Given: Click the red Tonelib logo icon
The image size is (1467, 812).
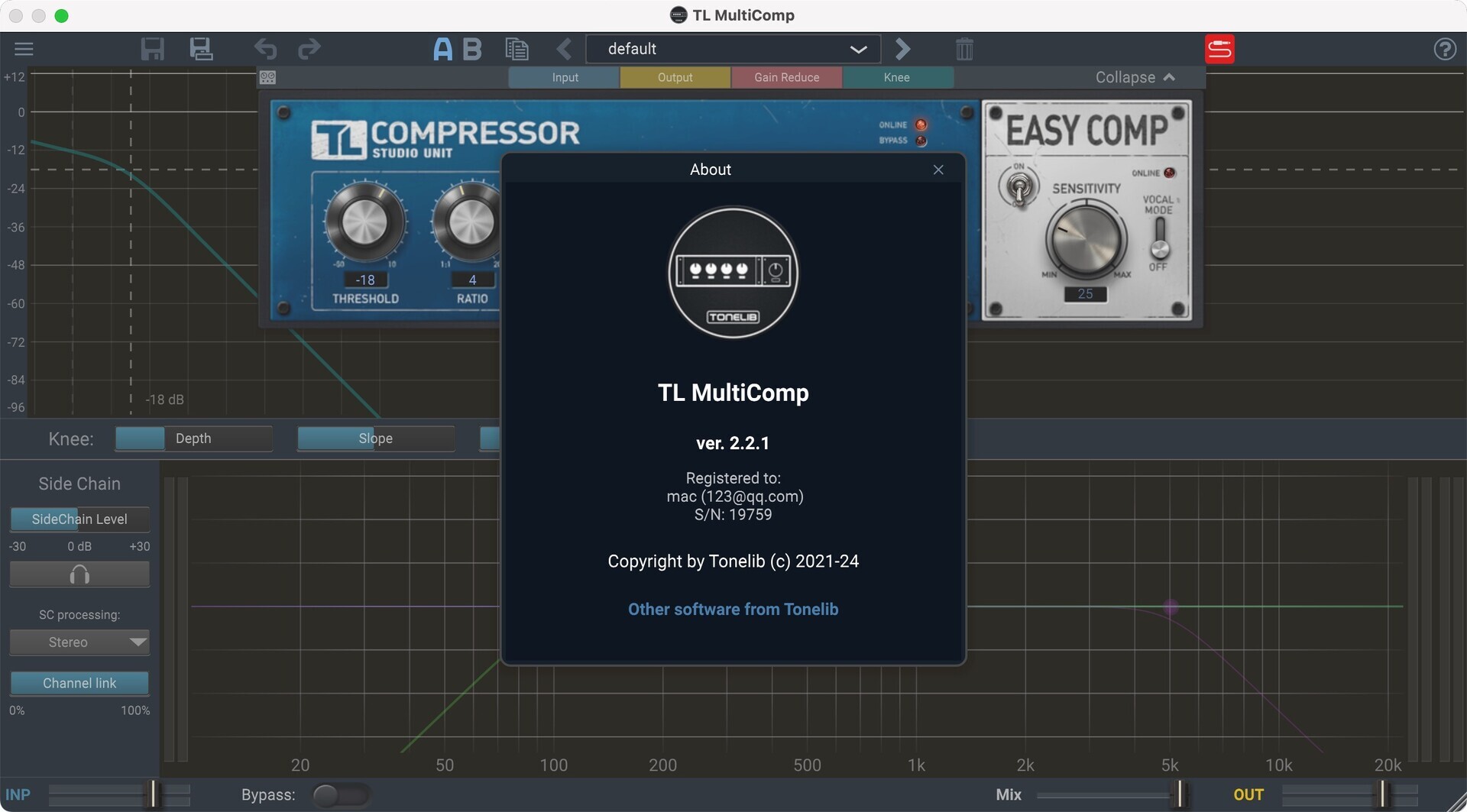Looking at the screenshot, I should [1219, 49].
